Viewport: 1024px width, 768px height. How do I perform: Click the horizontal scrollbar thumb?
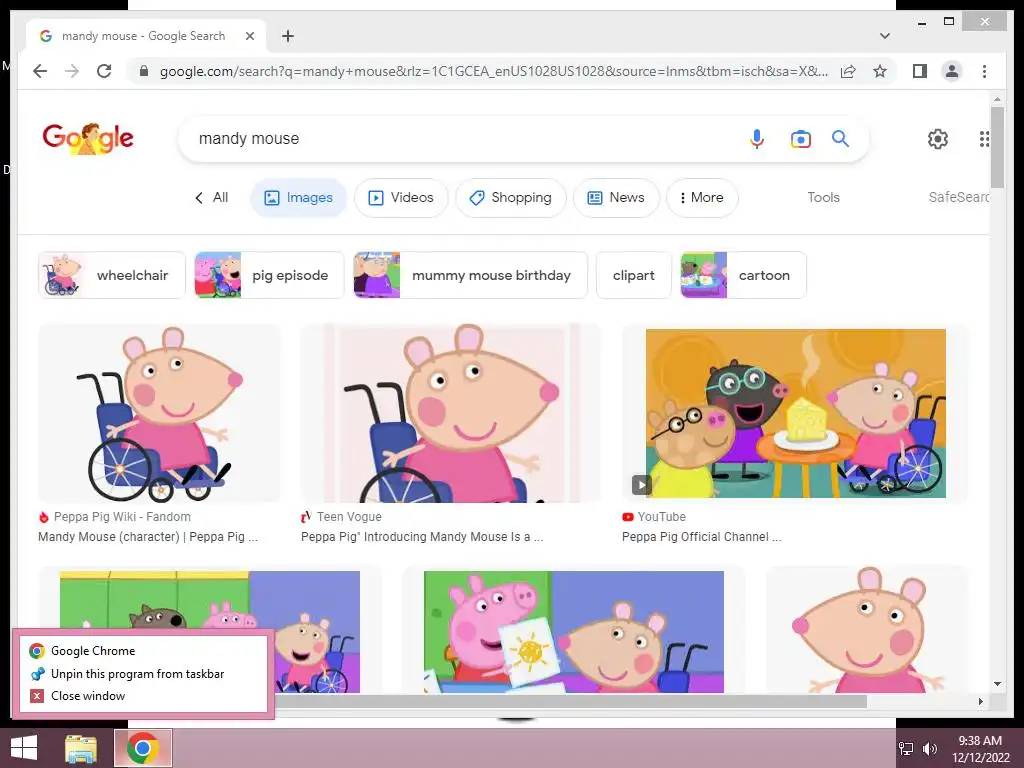(569, 701)
